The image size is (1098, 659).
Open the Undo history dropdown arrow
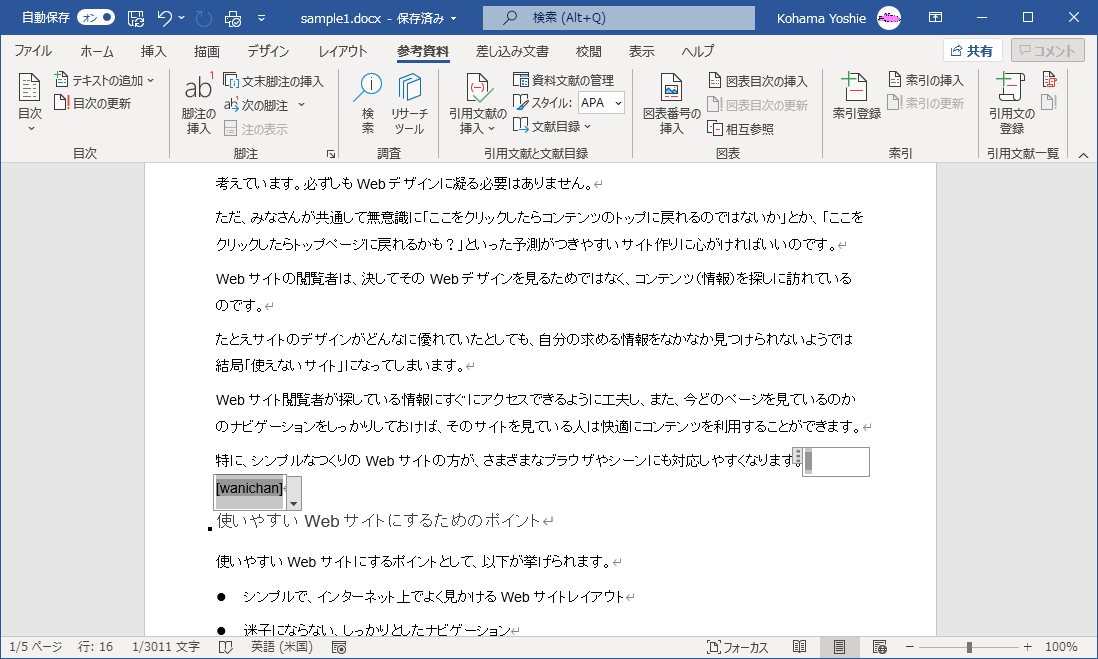click(182, 18)
